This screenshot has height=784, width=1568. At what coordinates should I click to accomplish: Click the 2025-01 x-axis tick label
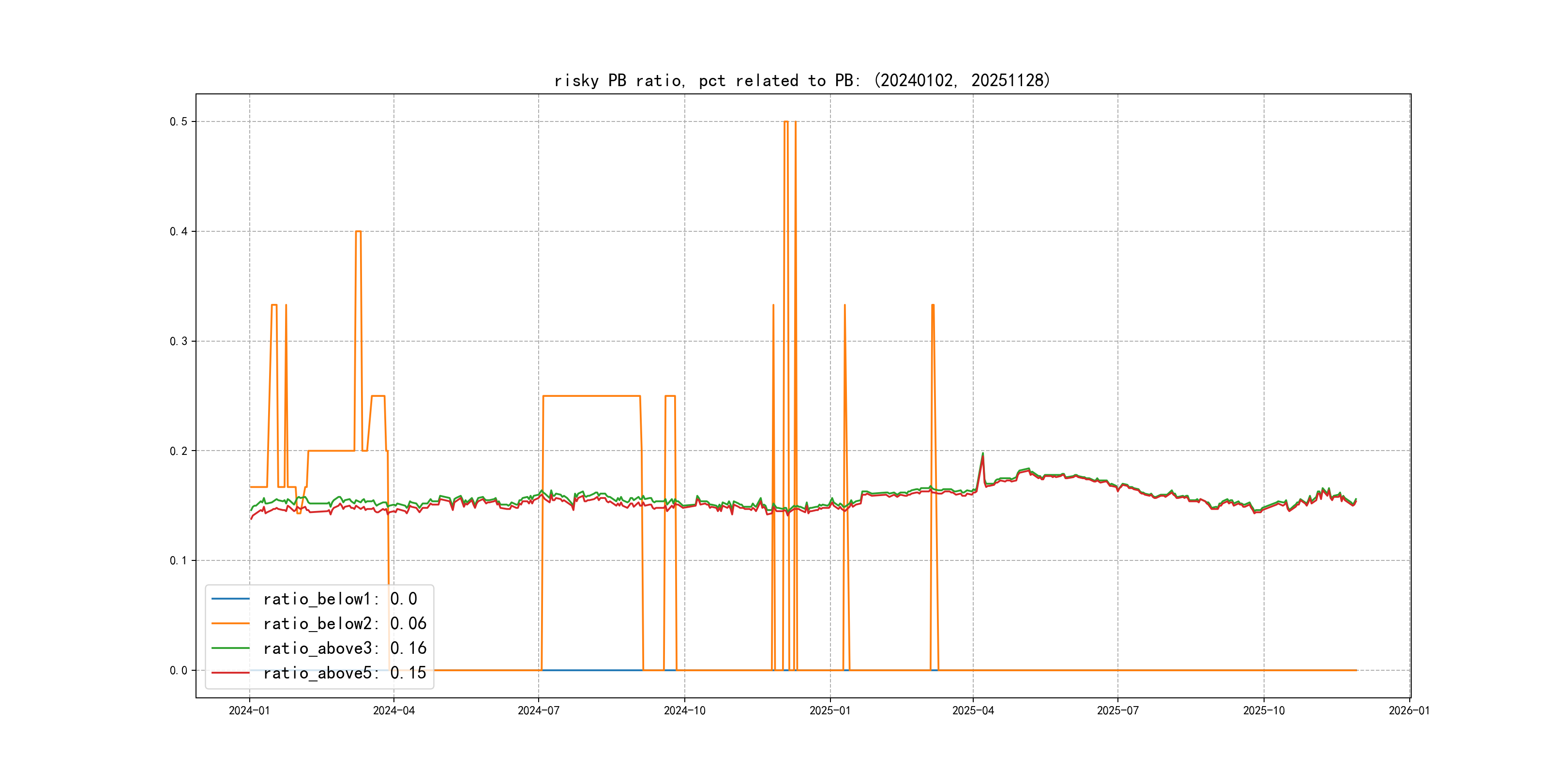829,710
